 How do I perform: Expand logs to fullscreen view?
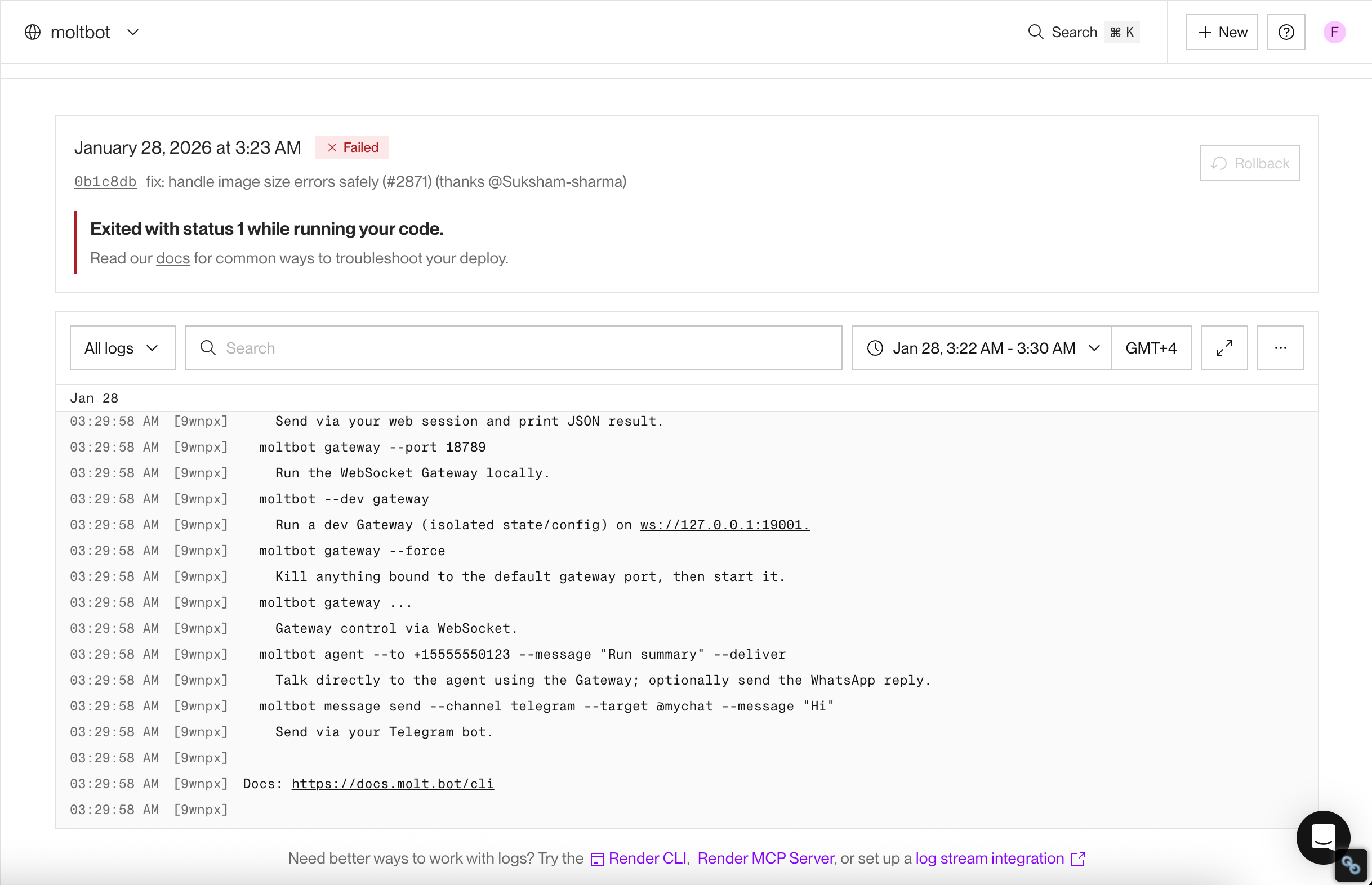1224,348
